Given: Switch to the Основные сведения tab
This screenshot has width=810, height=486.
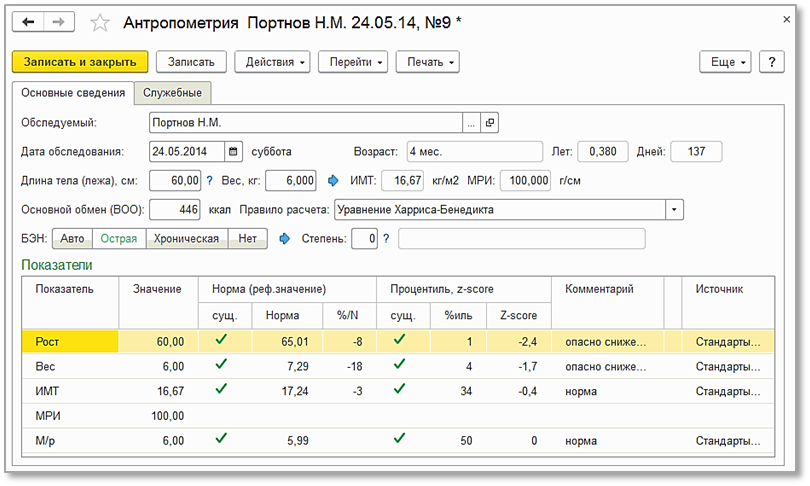Looking at the screenshot, I should click(x=73, y=93).
